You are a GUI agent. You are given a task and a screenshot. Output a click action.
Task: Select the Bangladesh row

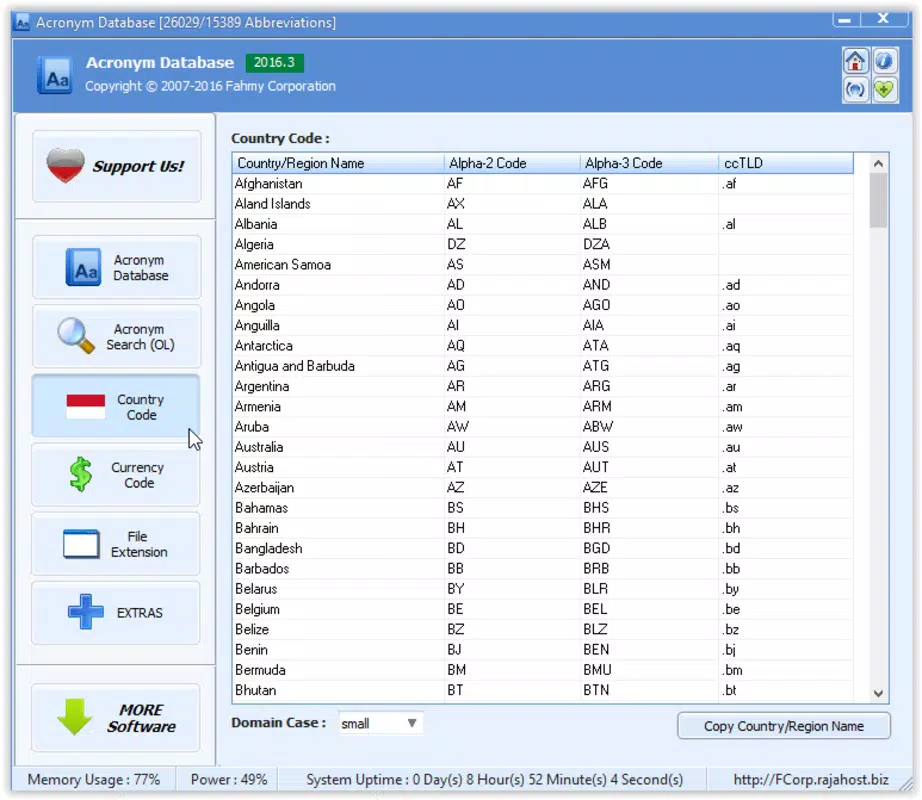pos(543,548)
